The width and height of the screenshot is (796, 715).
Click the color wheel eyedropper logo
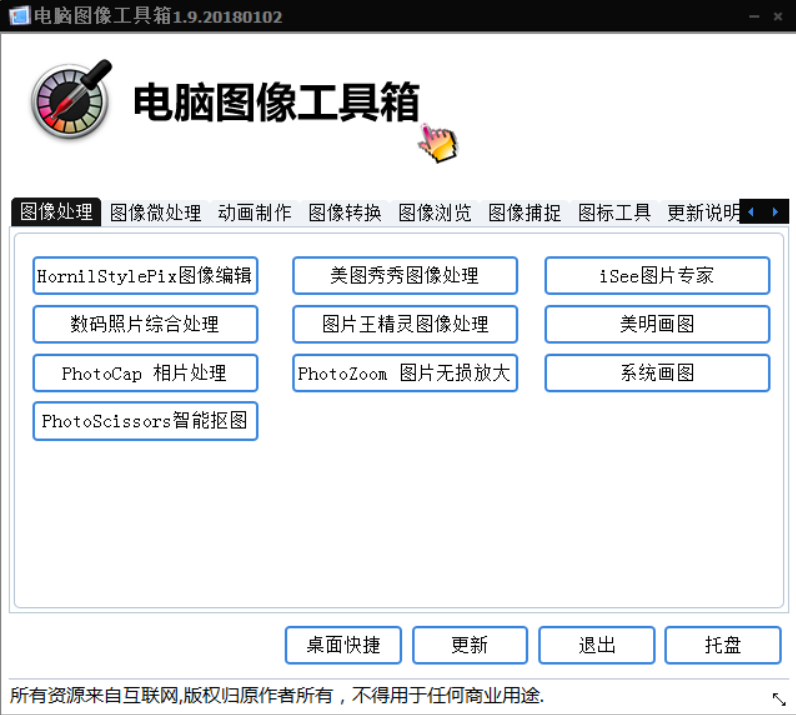pyautogui.click(x=71, y=100)
